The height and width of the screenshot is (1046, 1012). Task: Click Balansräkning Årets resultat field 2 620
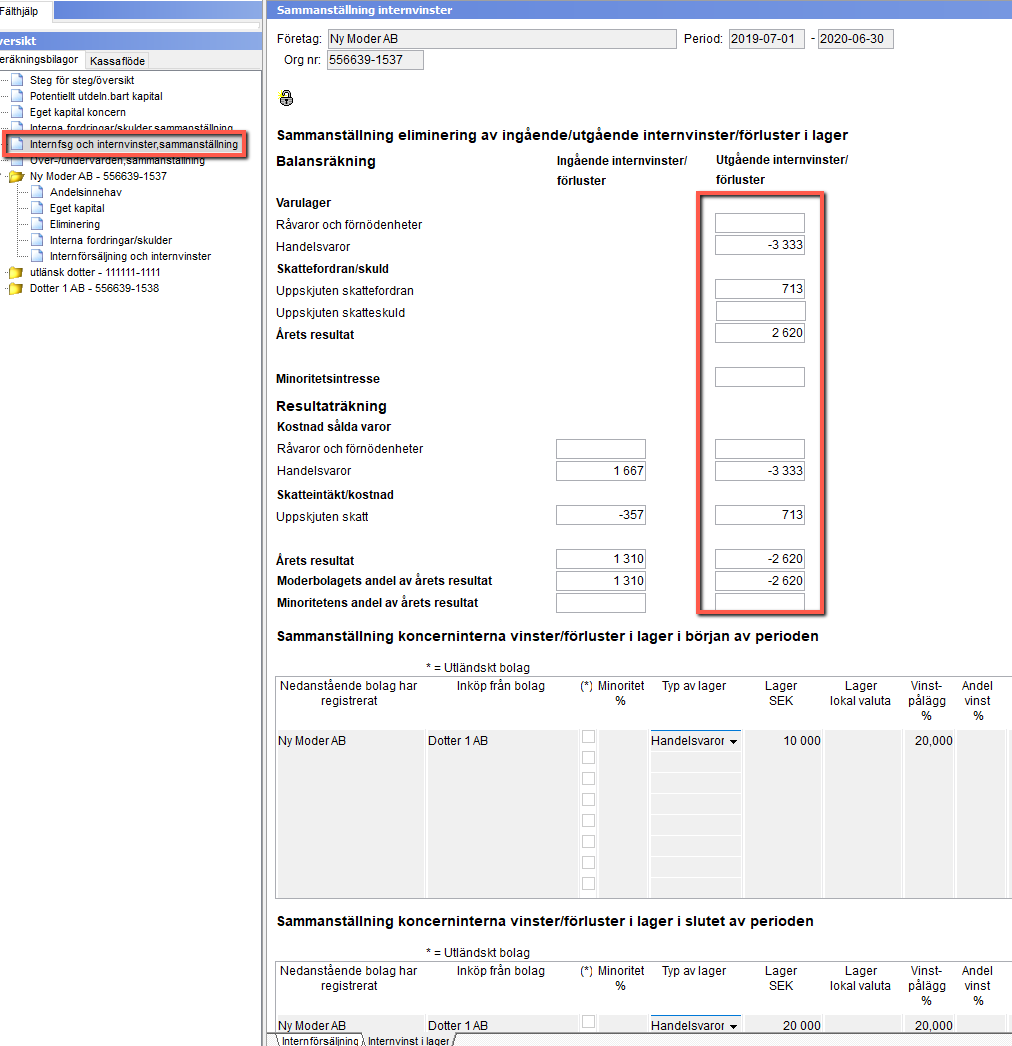pyautogui.click(x=760, y=333)
